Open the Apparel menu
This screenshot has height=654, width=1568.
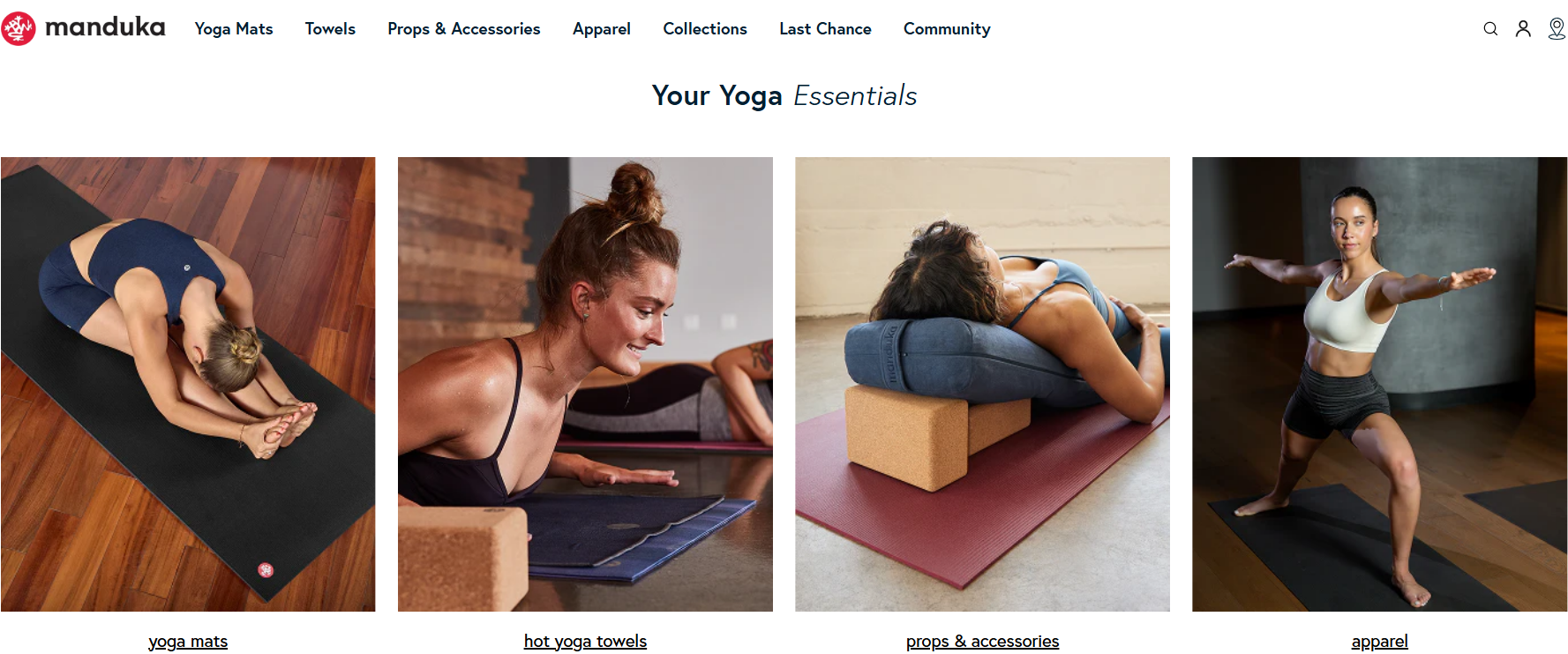[x=602, y=29]
